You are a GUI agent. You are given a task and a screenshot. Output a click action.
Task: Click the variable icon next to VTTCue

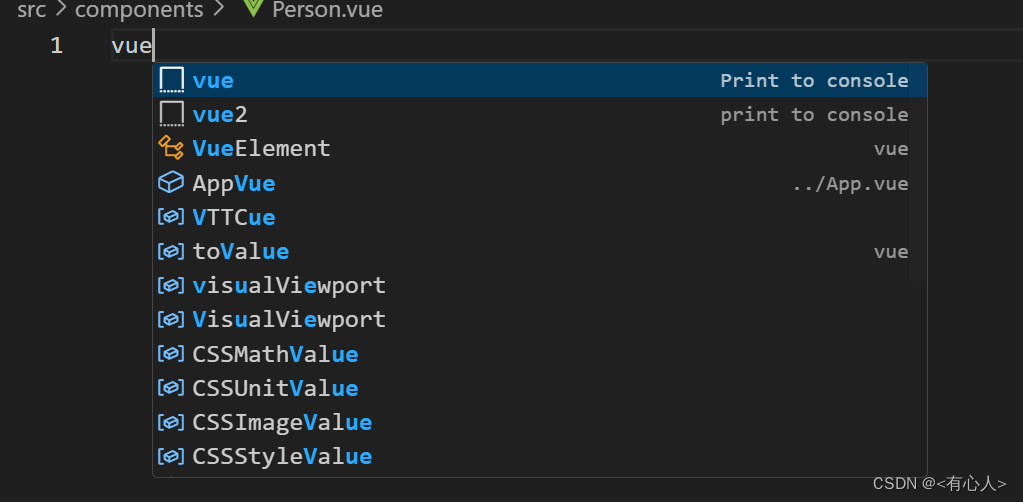pyautogui.click(x=171, y=217)
